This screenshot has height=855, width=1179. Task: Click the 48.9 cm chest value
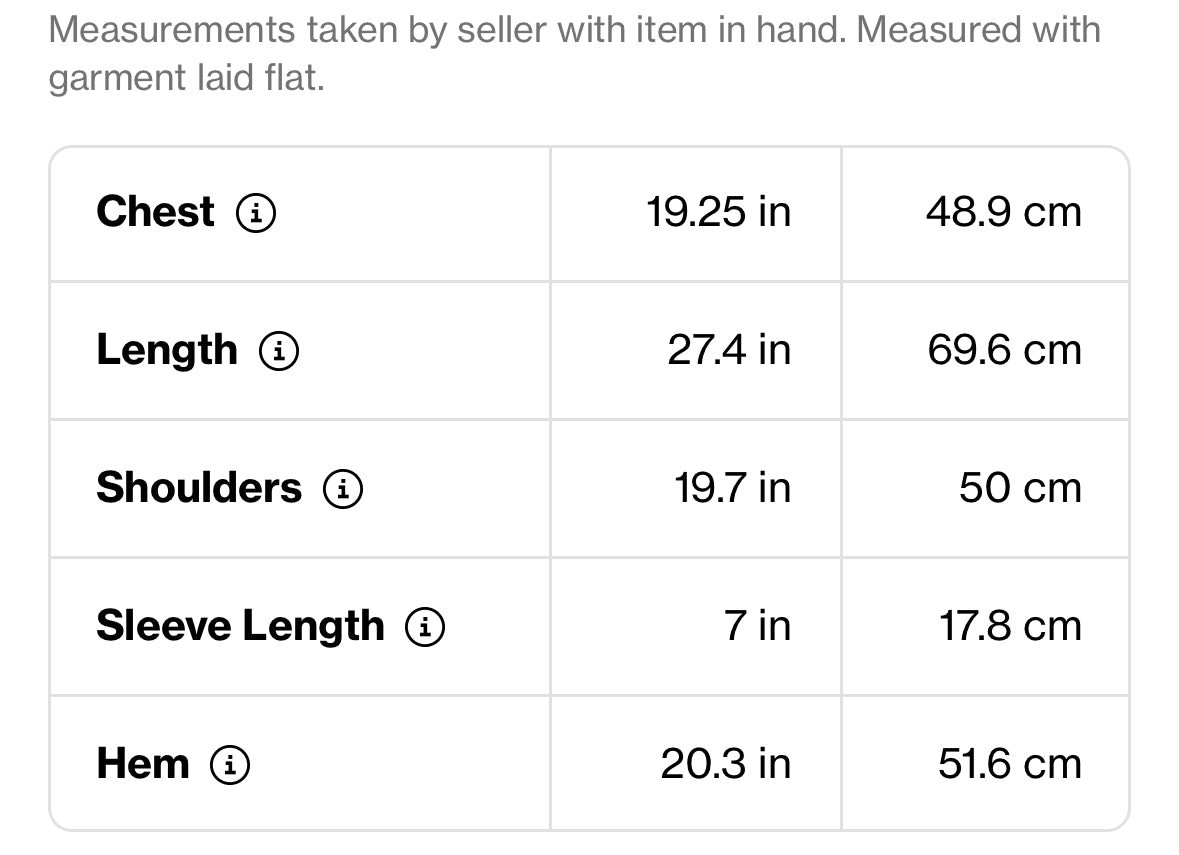point(1004,211)
